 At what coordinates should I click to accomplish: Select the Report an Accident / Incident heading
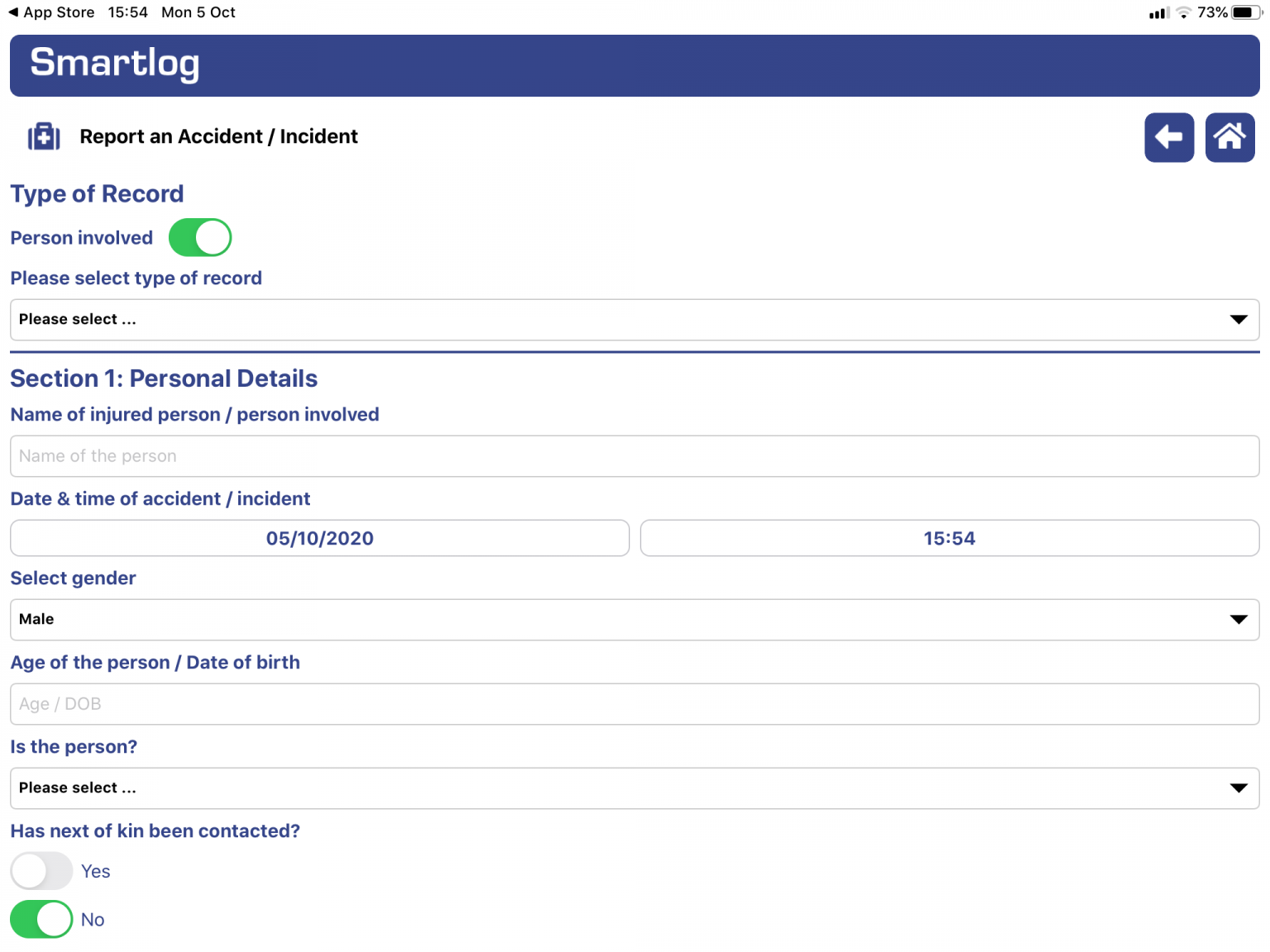(218, 136)
